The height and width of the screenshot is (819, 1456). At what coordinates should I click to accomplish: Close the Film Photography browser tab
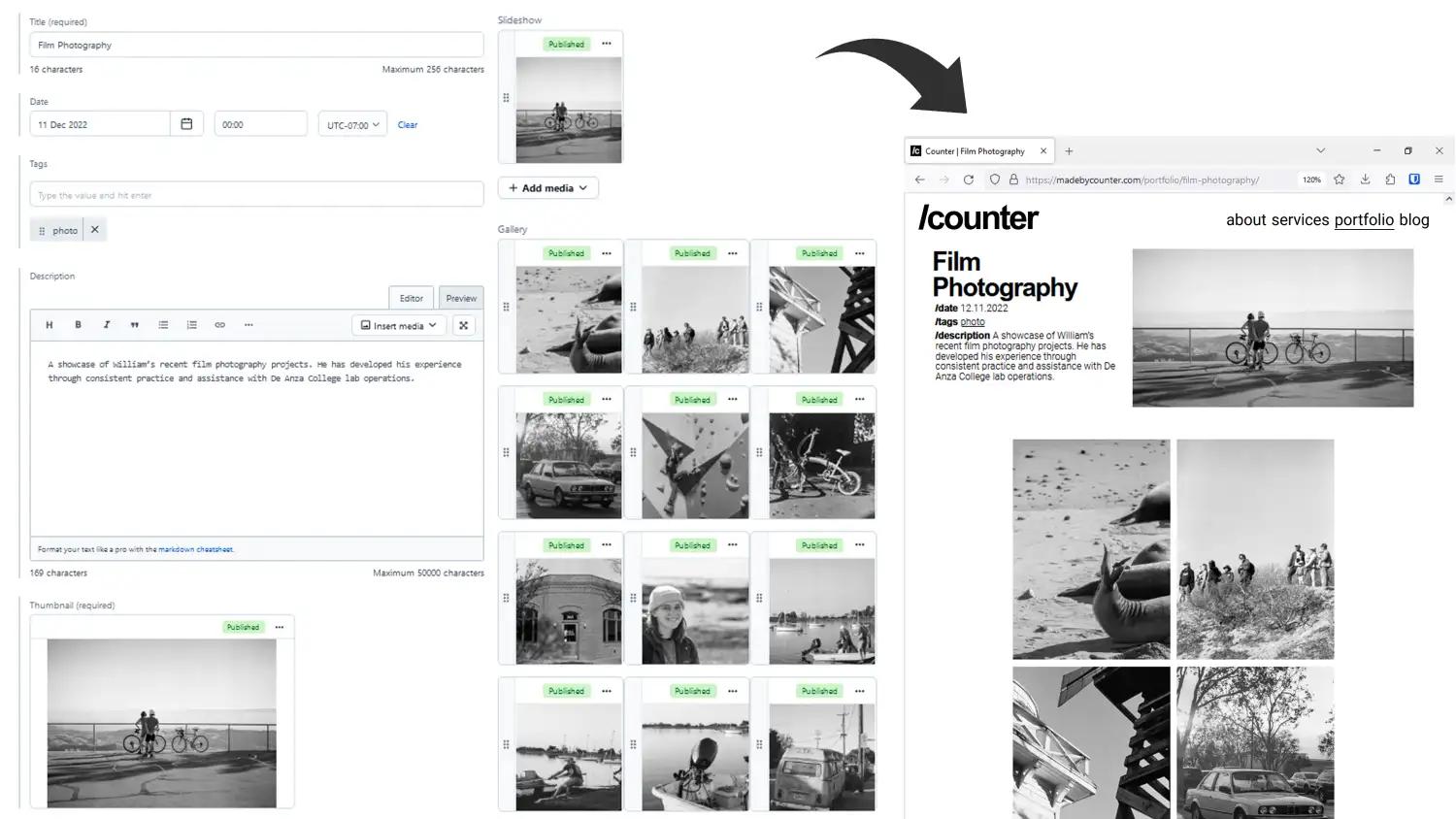(x=1043, y=151)
